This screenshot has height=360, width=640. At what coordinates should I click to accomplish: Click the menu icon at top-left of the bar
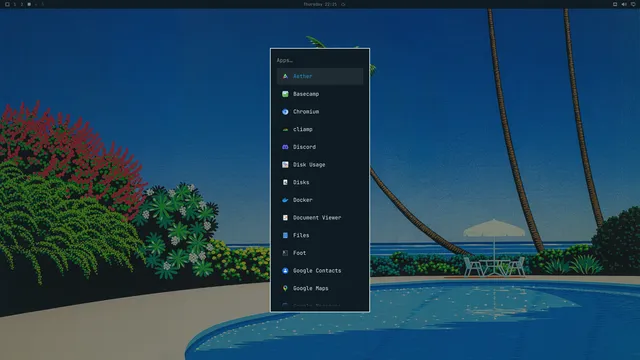click(7, 4)
